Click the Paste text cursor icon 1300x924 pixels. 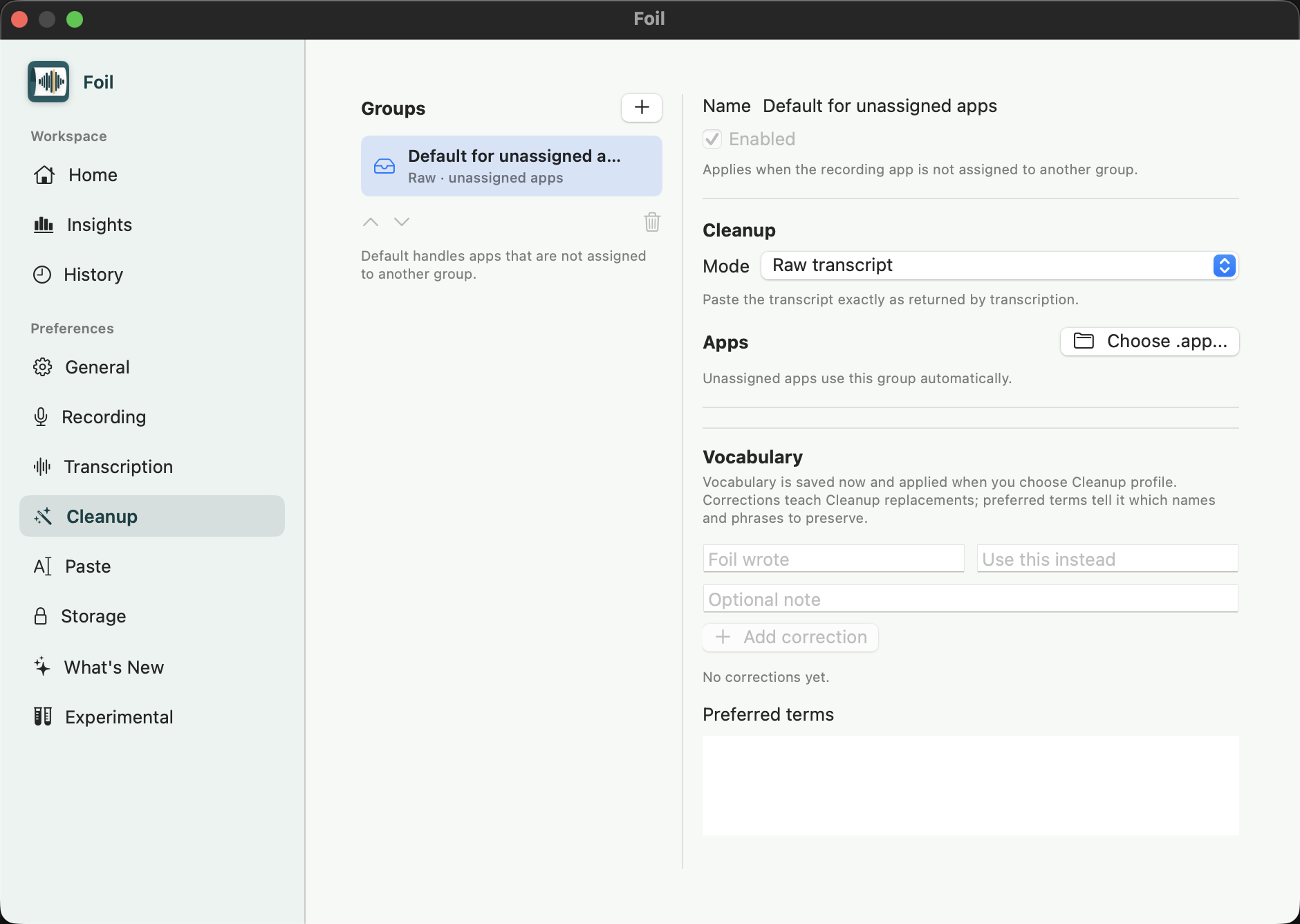pos(43,566)
